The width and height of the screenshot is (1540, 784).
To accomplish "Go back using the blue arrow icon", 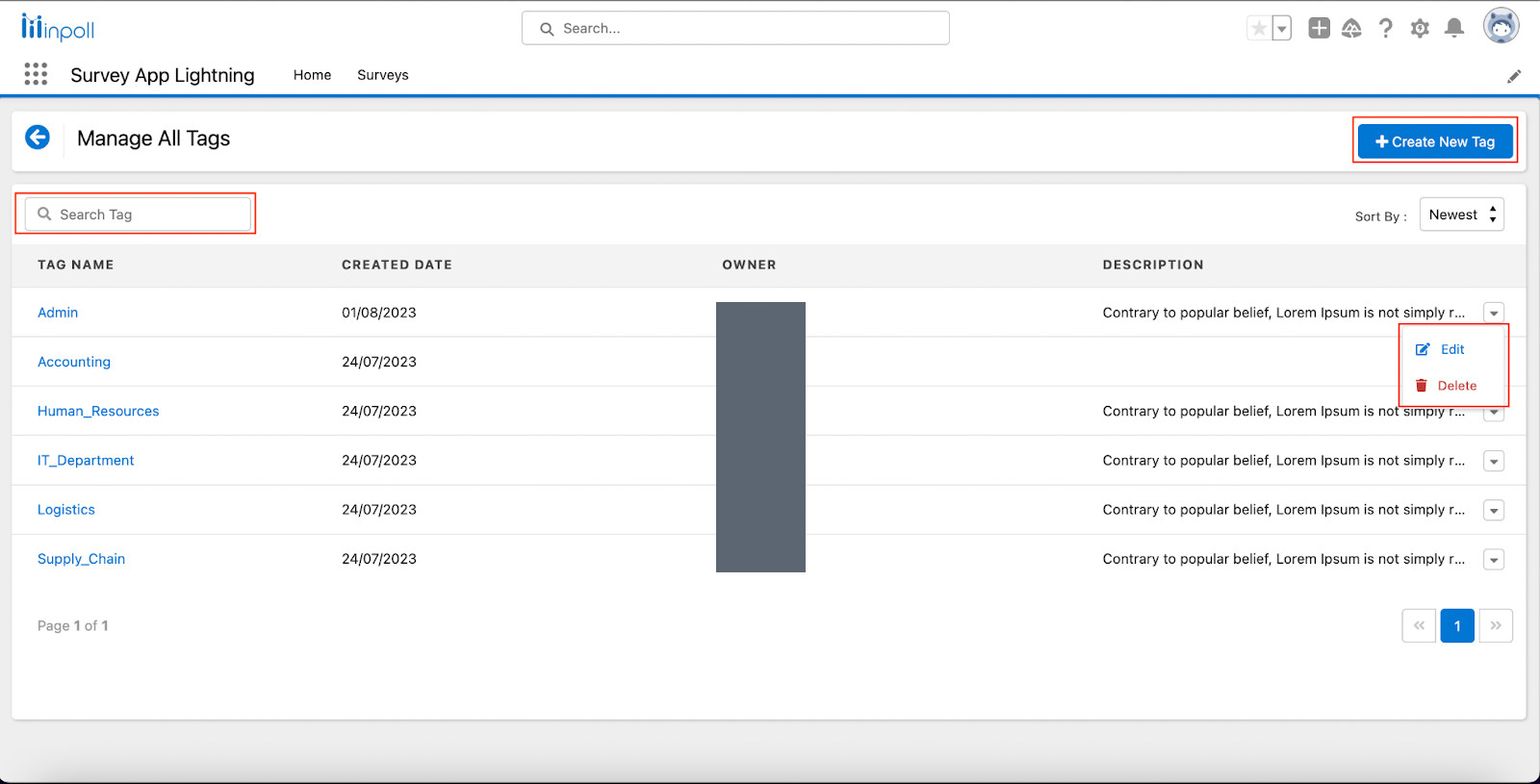I will pyautogui.click(x=38, y=138).
